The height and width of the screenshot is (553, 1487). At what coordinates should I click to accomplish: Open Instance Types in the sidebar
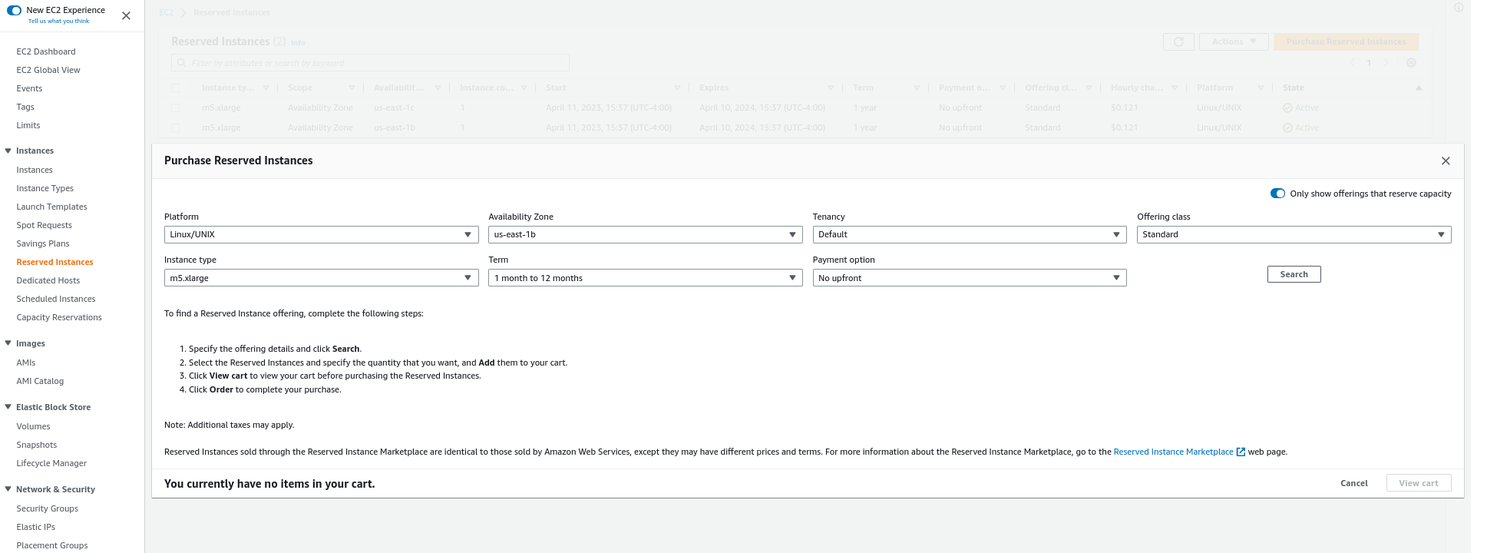click(45, 188)
